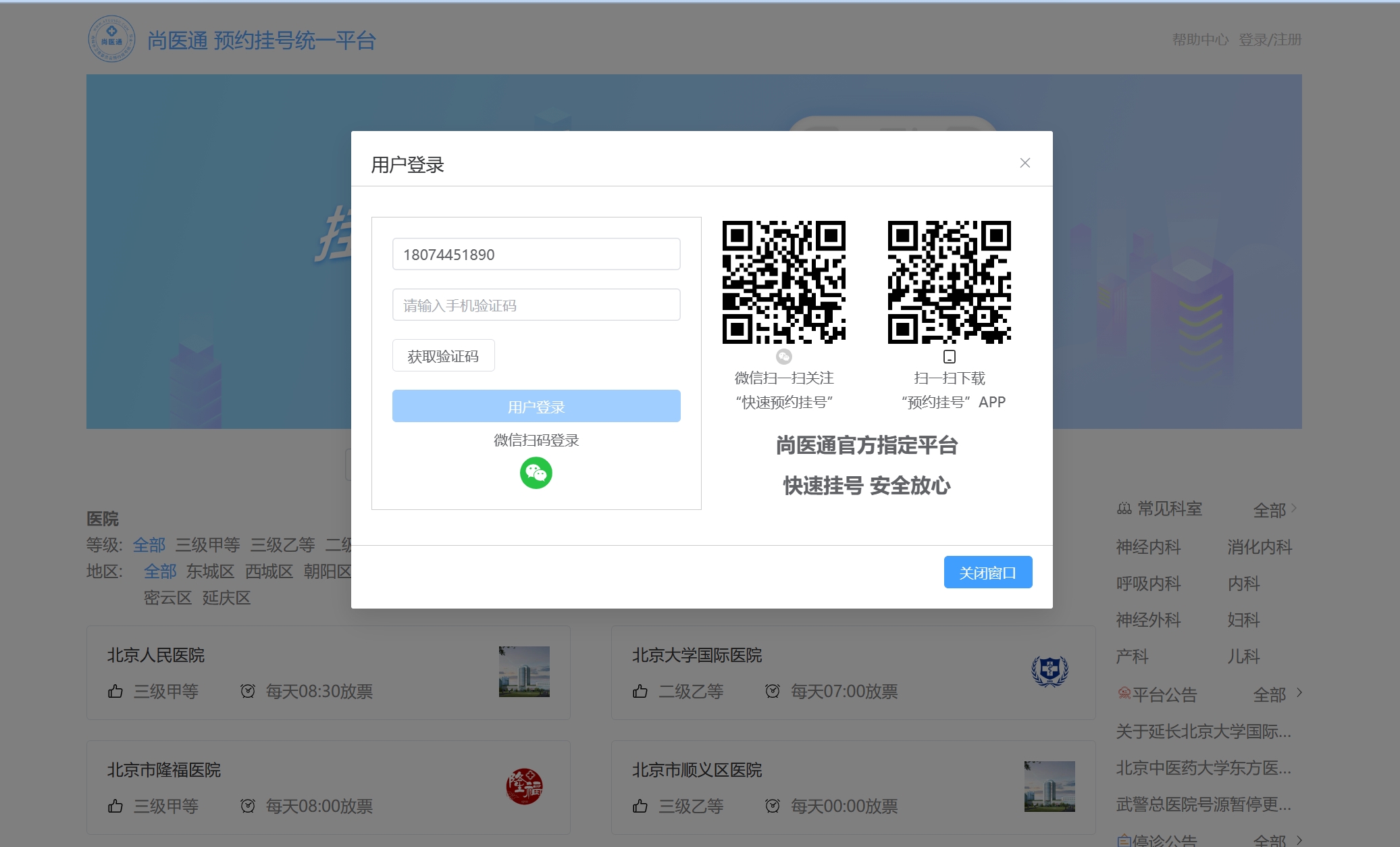Click the clock icon beside 每天08:30放票
The height and width of the screenshot is (847, 1400).
248,691
